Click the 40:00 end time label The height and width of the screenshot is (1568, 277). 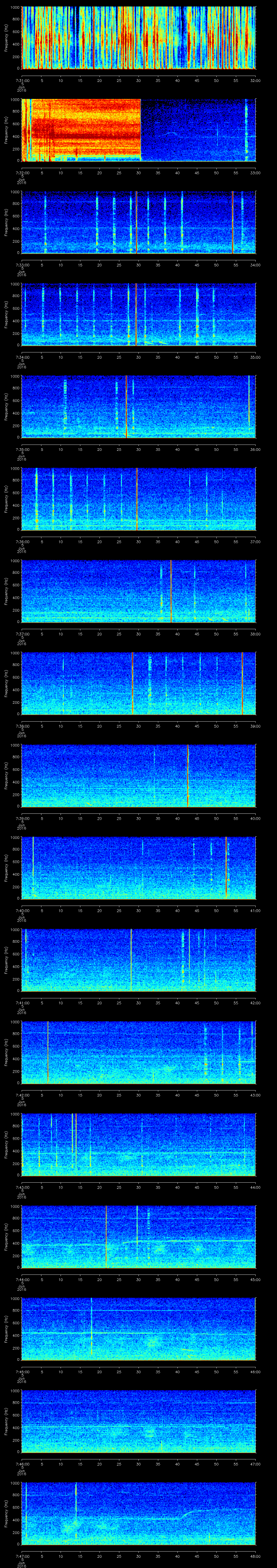point(255,818)
